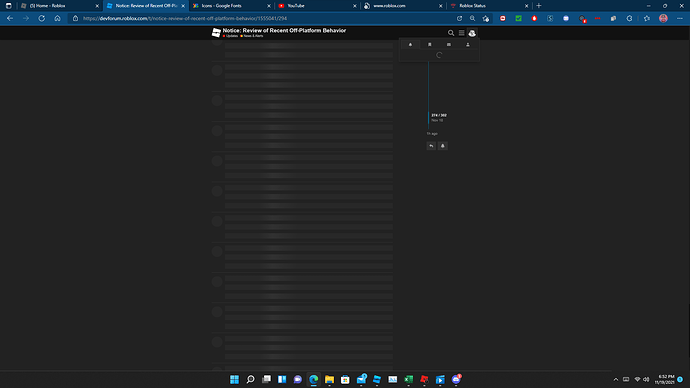This screenshot has height=388, width=690.
Task: Open the News & Alerts category link
Action: click(x=252, y=36)
